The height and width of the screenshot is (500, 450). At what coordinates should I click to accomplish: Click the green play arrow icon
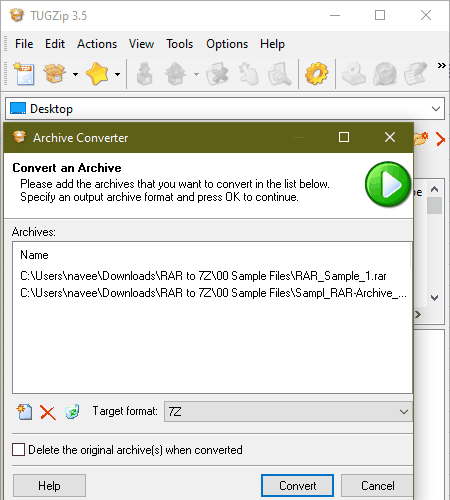coord(388,184)
